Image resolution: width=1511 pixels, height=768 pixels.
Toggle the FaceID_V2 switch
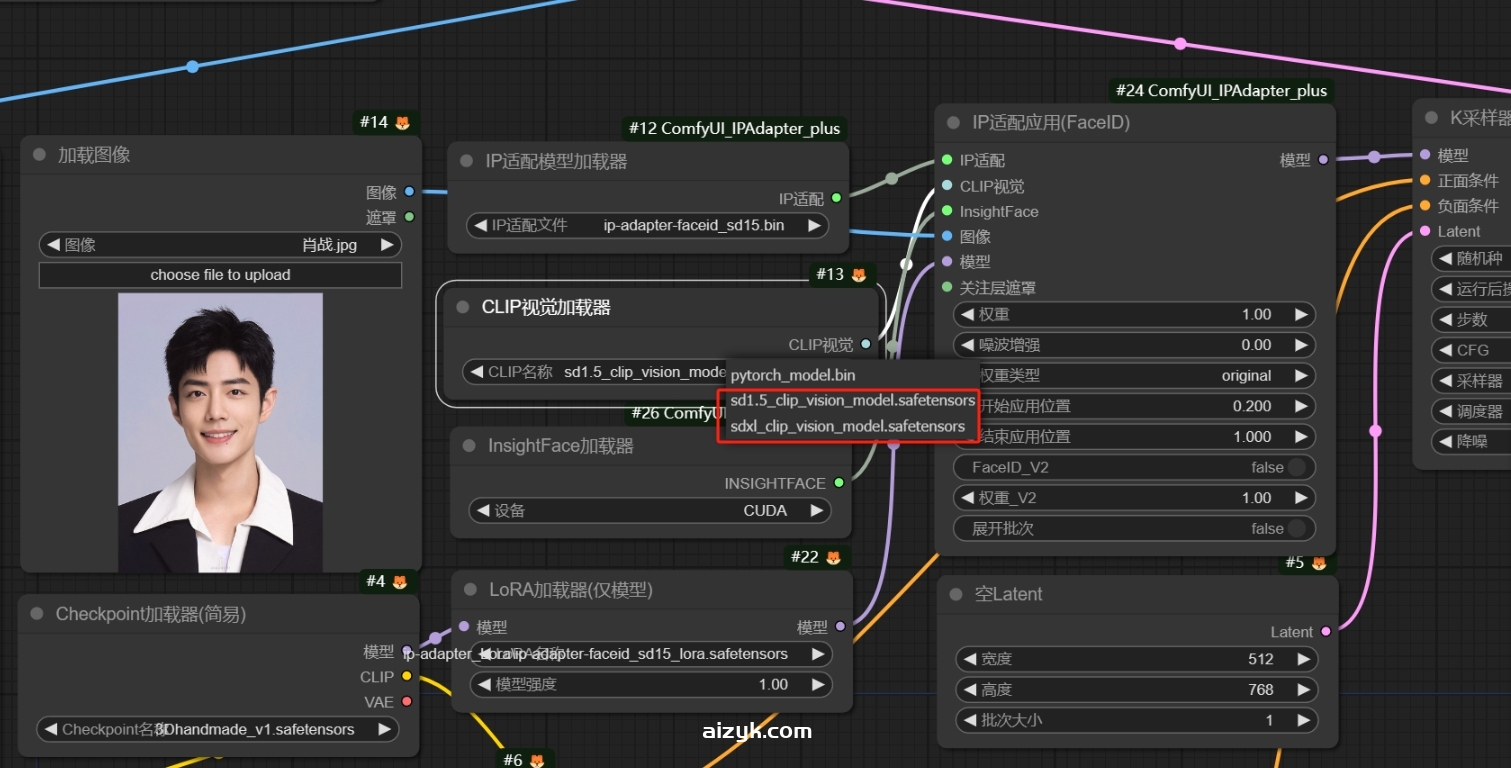tap(1296, 467)
